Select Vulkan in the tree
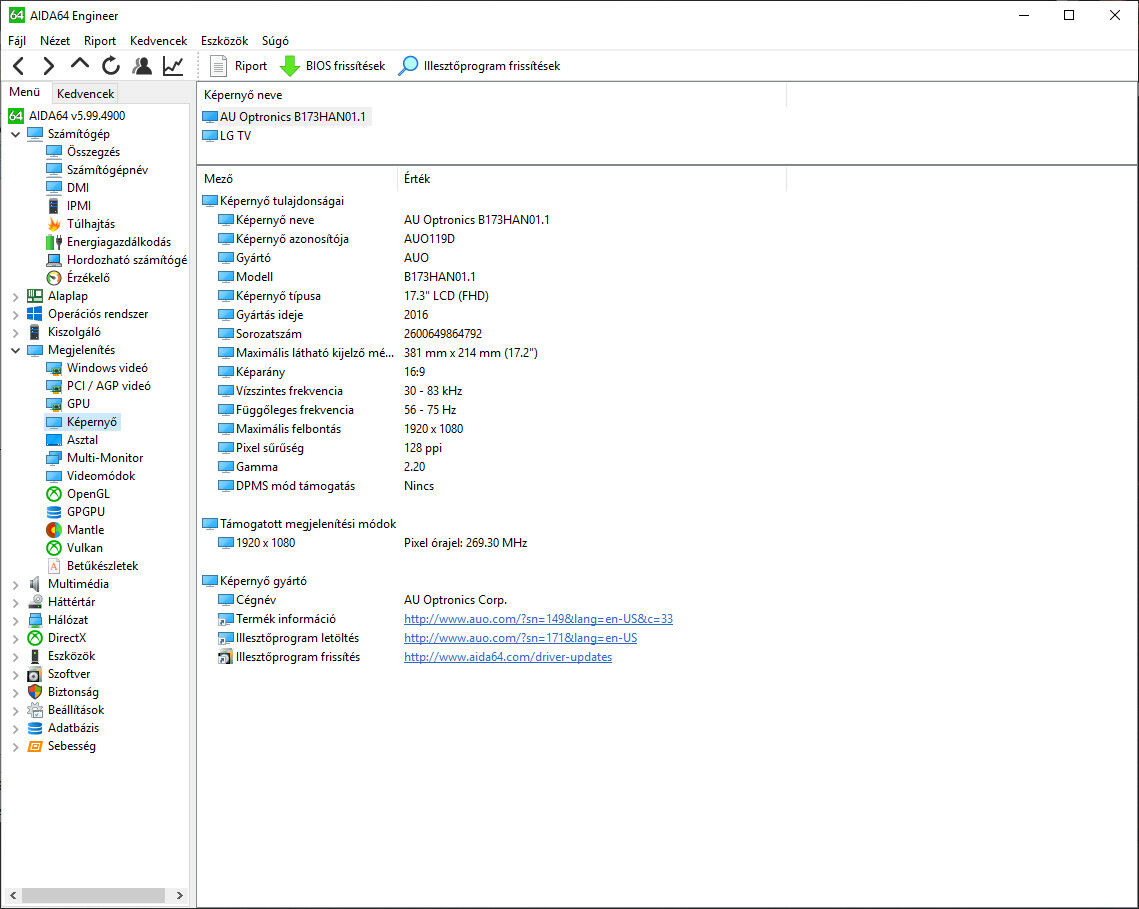This screenshot has height=909, width=1139. coord(84,548)
